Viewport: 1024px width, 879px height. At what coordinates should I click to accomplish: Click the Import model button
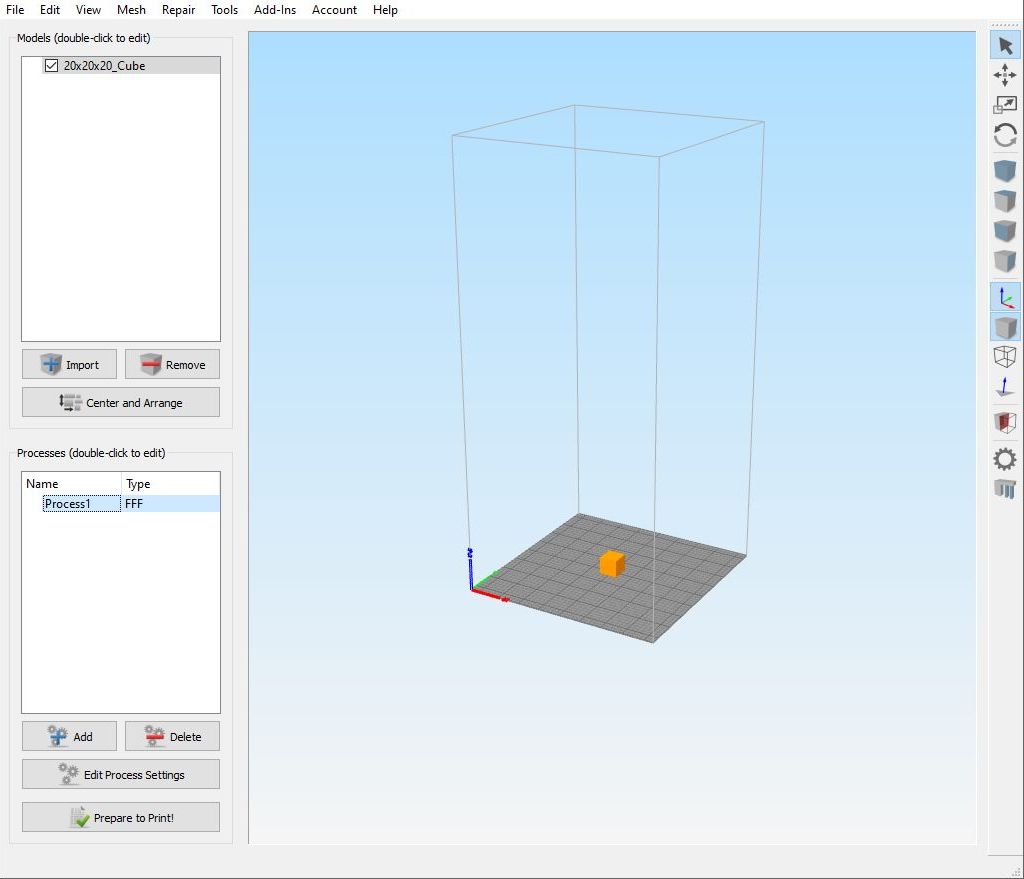point(69,365)
